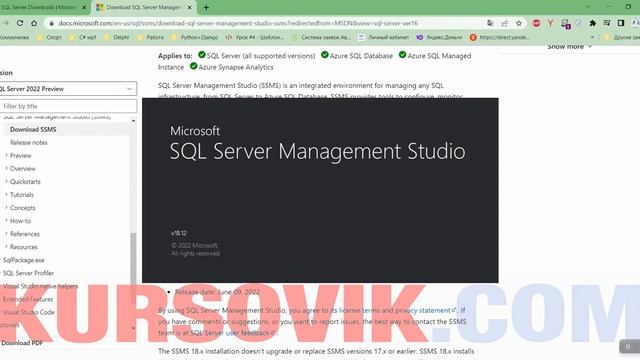The image size is (640, 360).
Task: Close the SQL Server Downloads tab
Action: 84,7
